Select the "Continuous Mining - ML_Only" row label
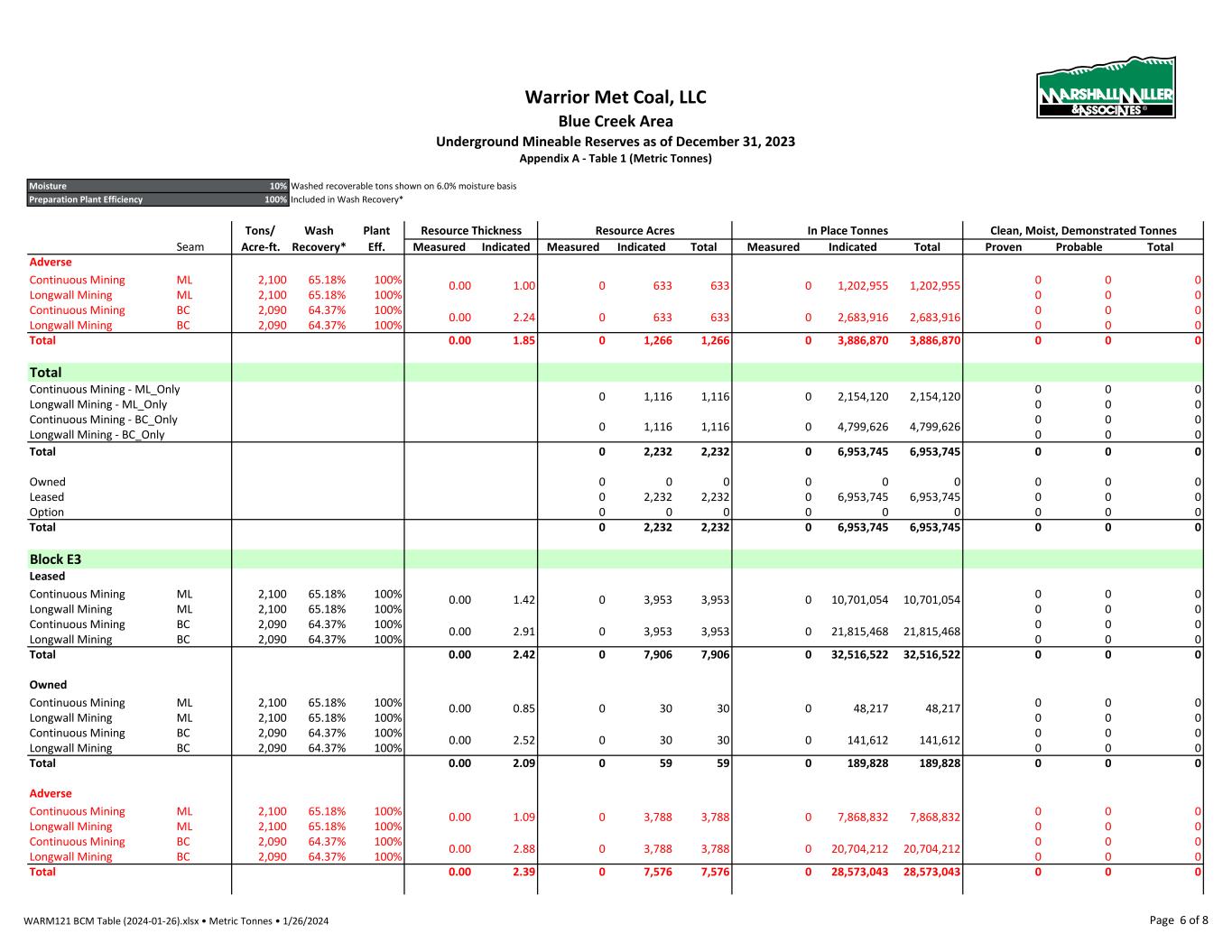 point(105,390)
